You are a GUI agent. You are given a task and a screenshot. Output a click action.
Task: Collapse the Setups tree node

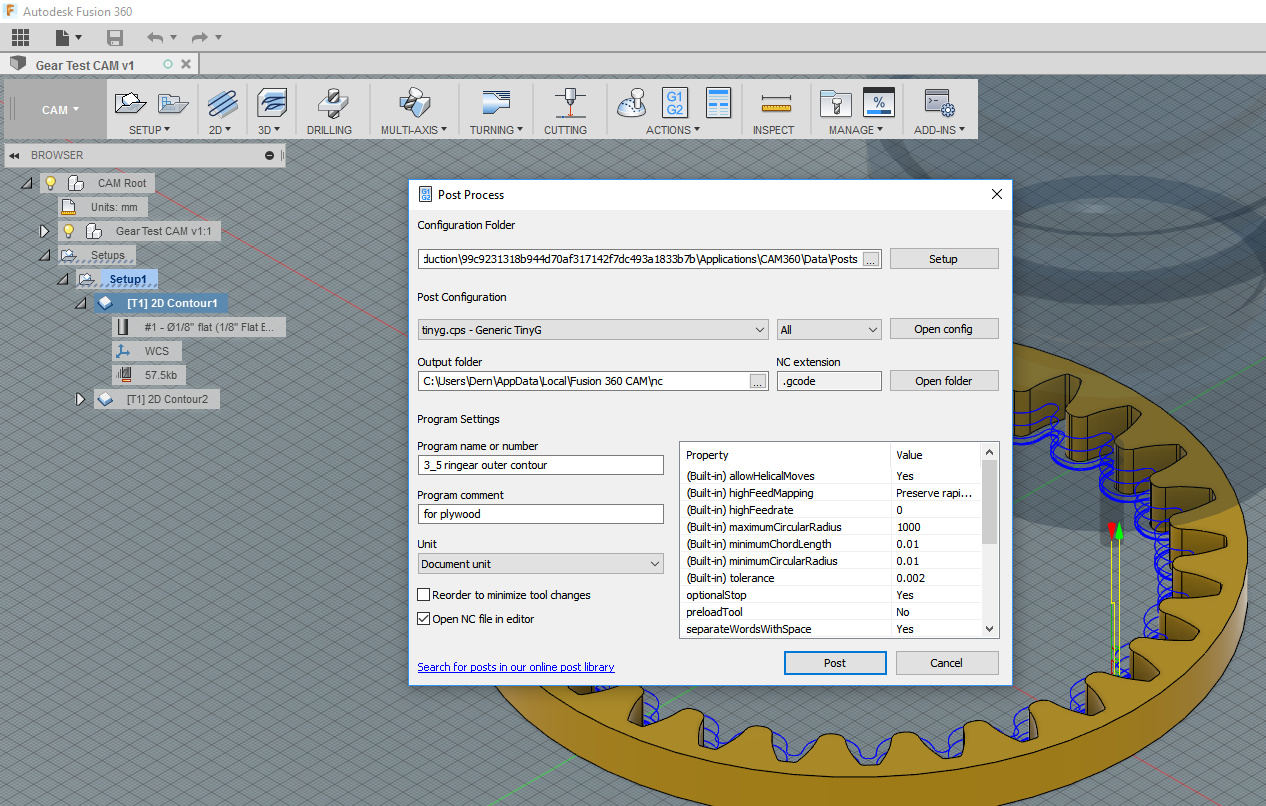[x=44, y=255]
